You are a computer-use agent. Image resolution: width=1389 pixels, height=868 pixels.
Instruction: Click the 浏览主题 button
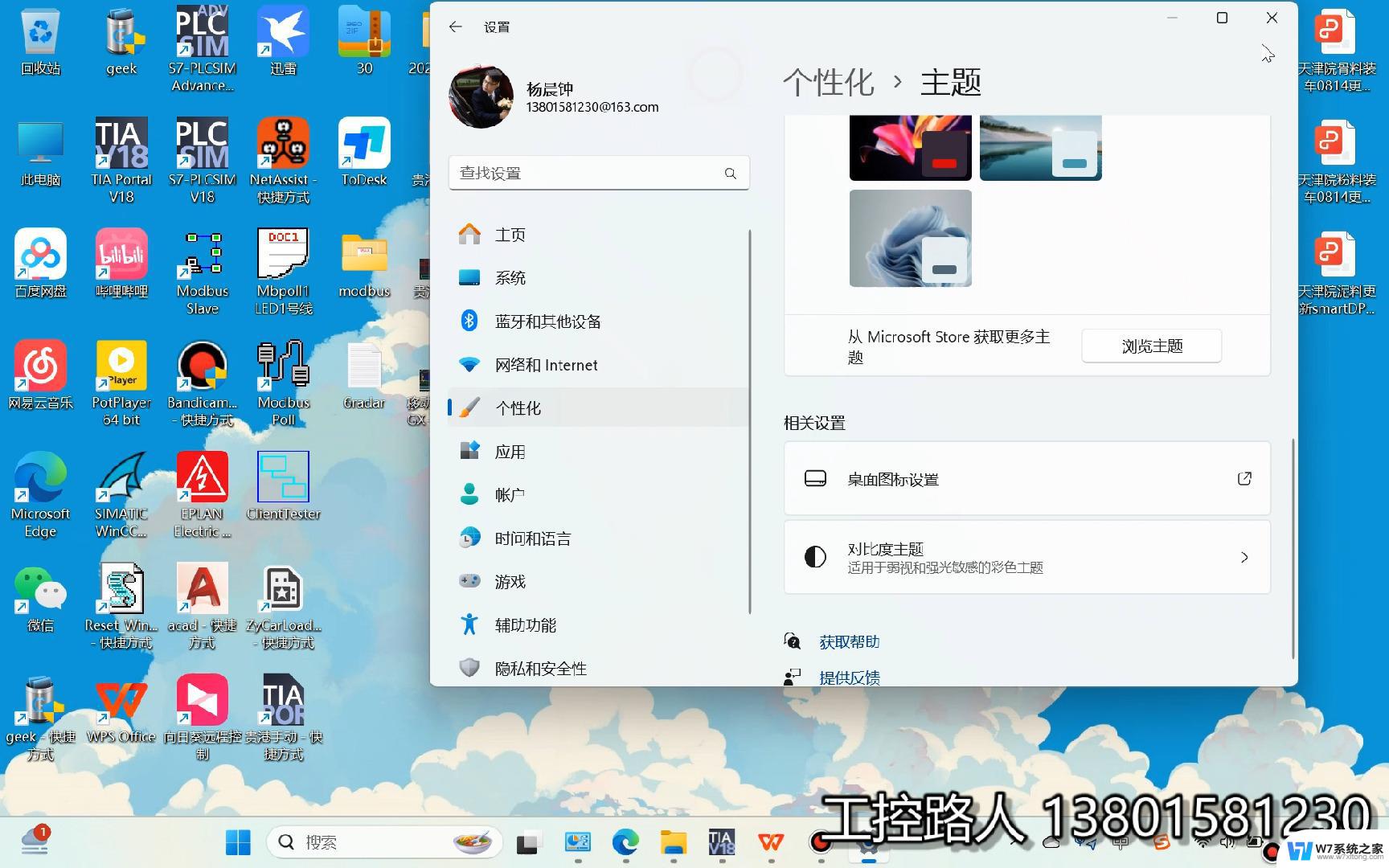pos(1152,346)
